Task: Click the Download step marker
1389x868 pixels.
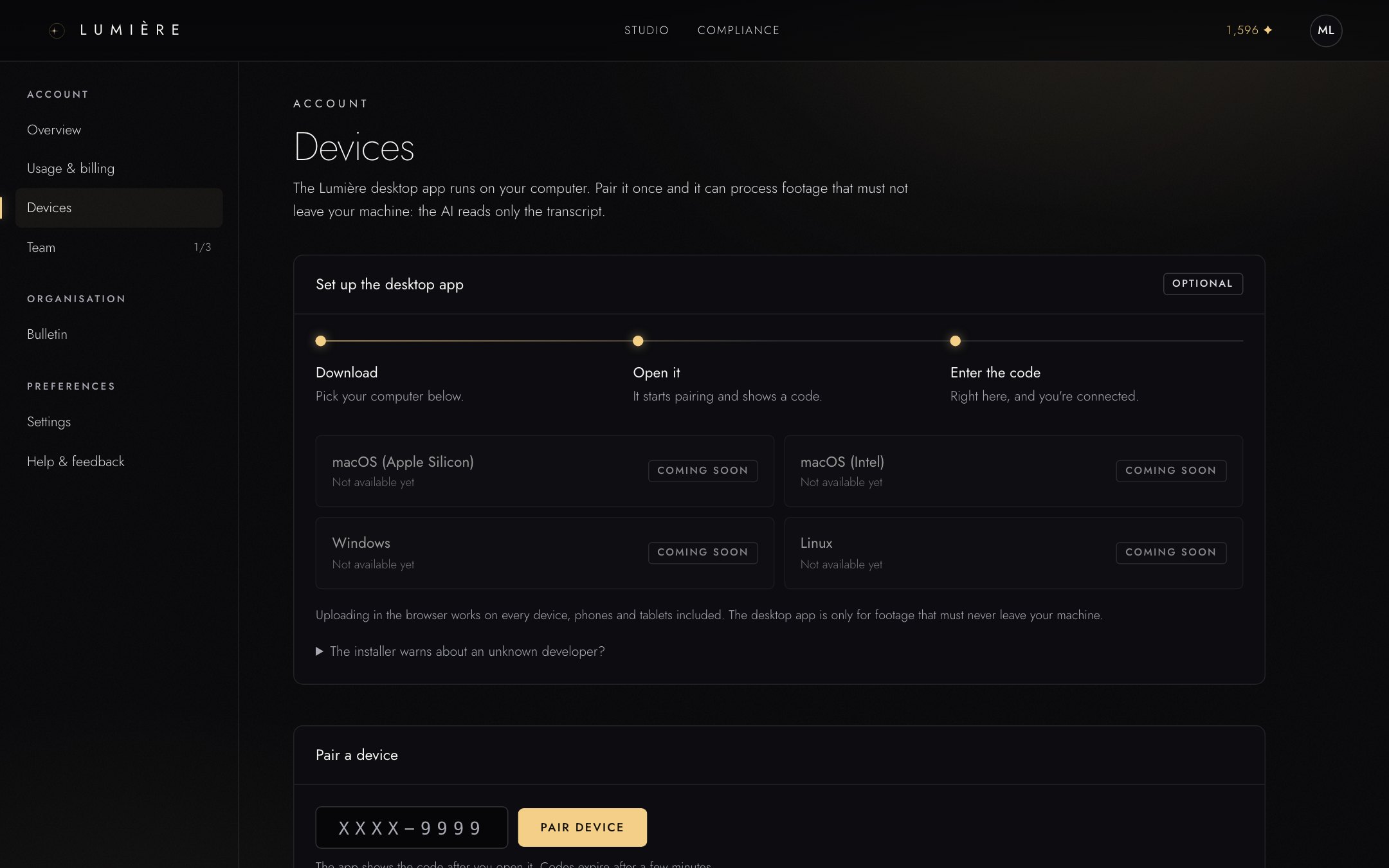Action: coord(321,341)
